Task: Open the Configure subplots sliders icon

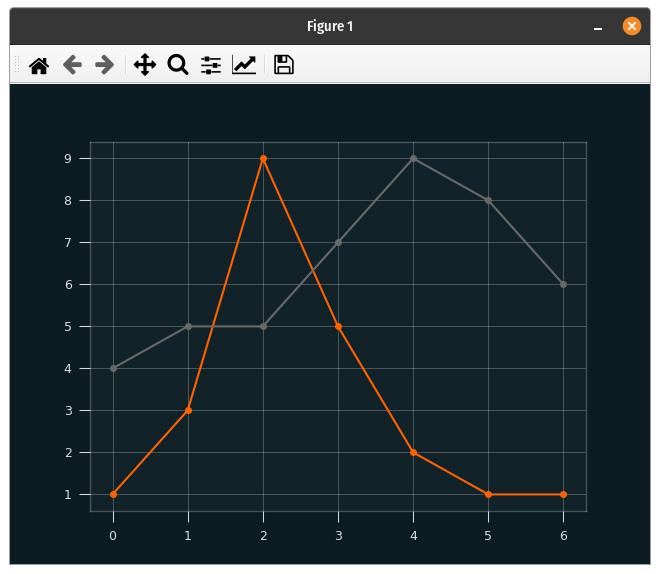Action: [x=211, y=65]
